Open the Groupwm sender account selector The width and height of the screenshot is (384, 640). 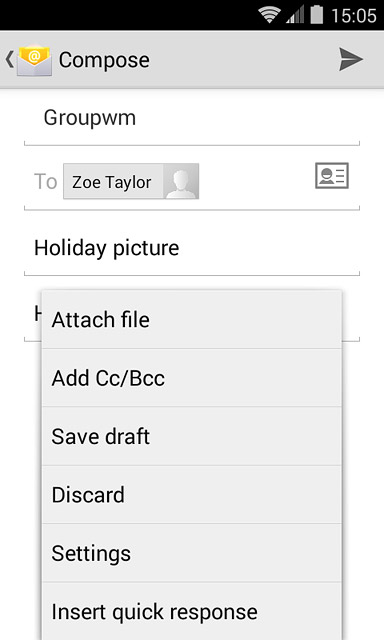(x=192, y=118)
